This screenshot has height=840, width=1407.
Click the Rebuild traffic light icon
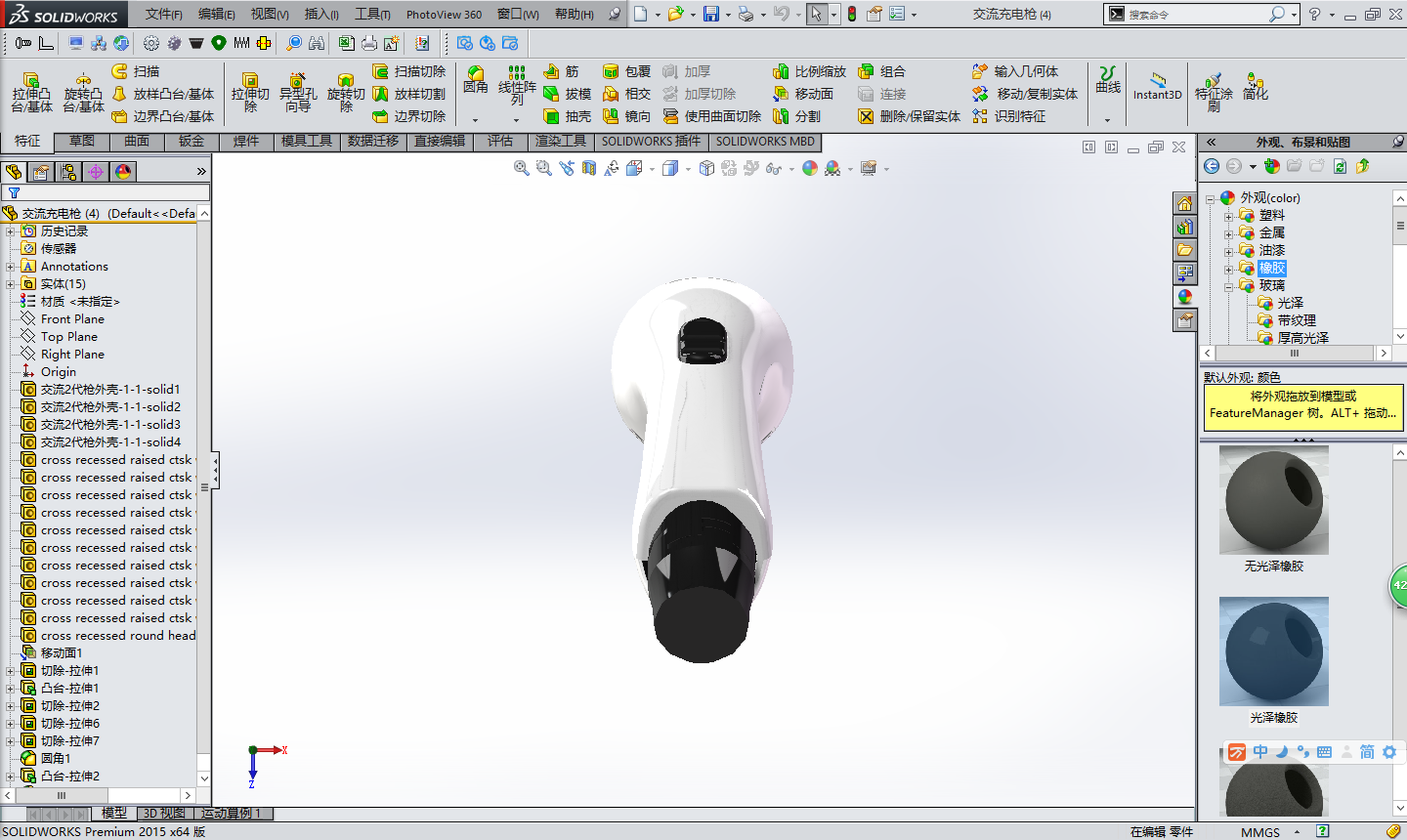[851, 14]
